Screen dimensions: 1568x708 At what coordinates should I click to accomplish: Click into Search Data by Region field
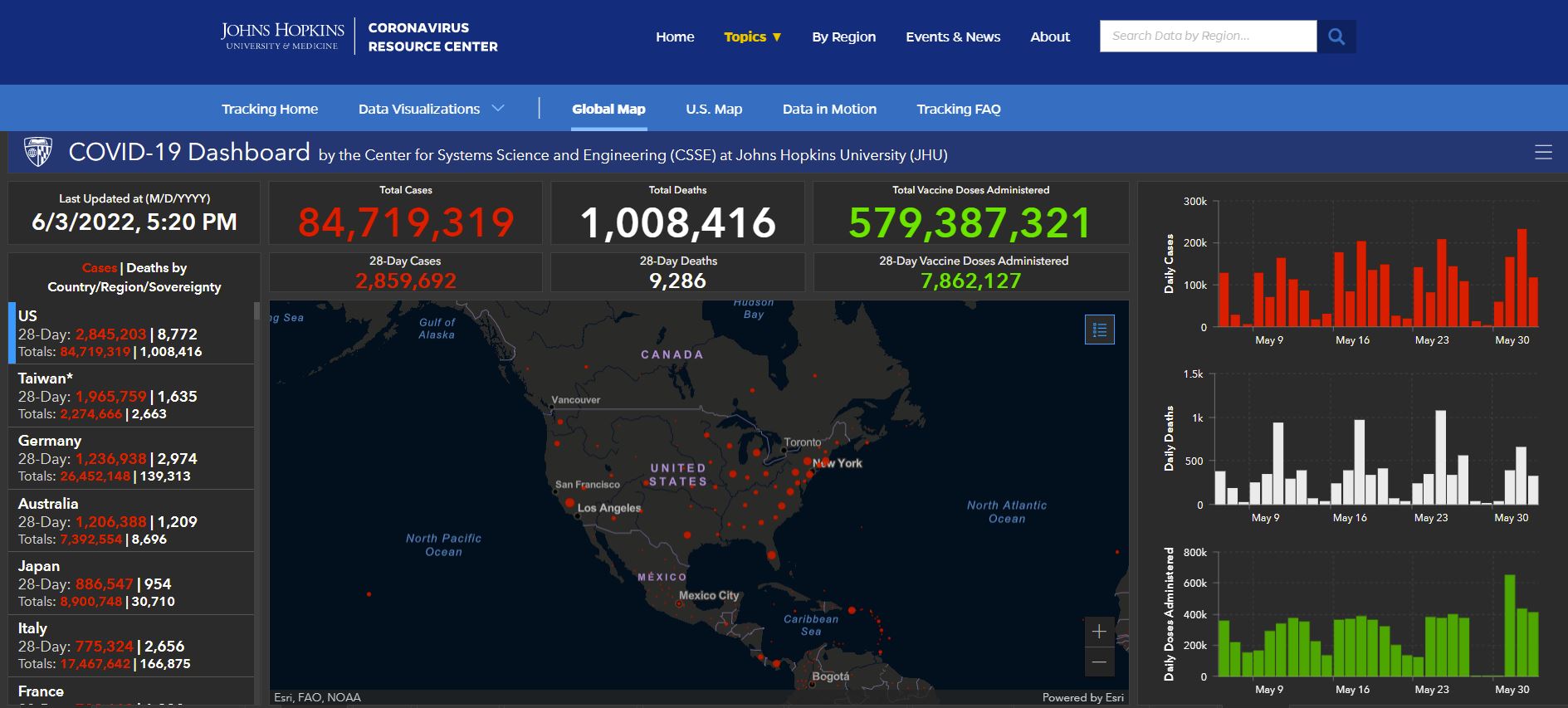click(x=1208, y=36)
